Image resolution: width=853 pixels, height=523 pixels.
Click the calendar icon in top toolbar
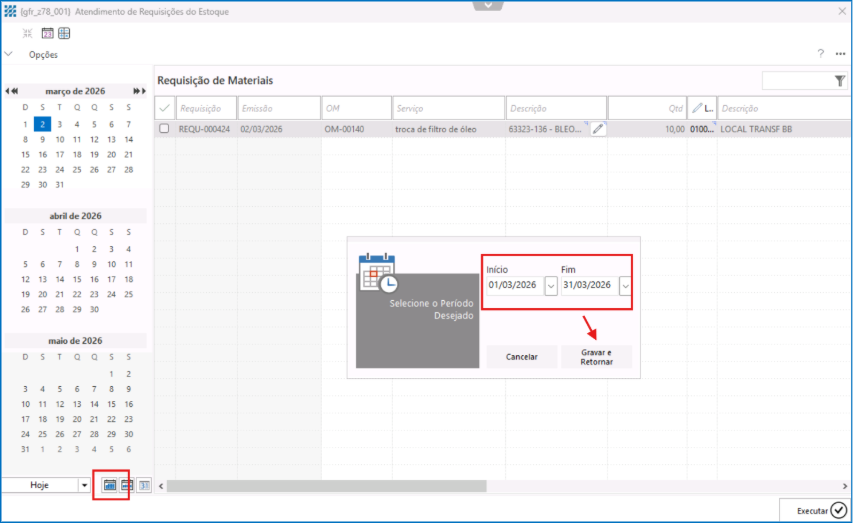(46, 33)
